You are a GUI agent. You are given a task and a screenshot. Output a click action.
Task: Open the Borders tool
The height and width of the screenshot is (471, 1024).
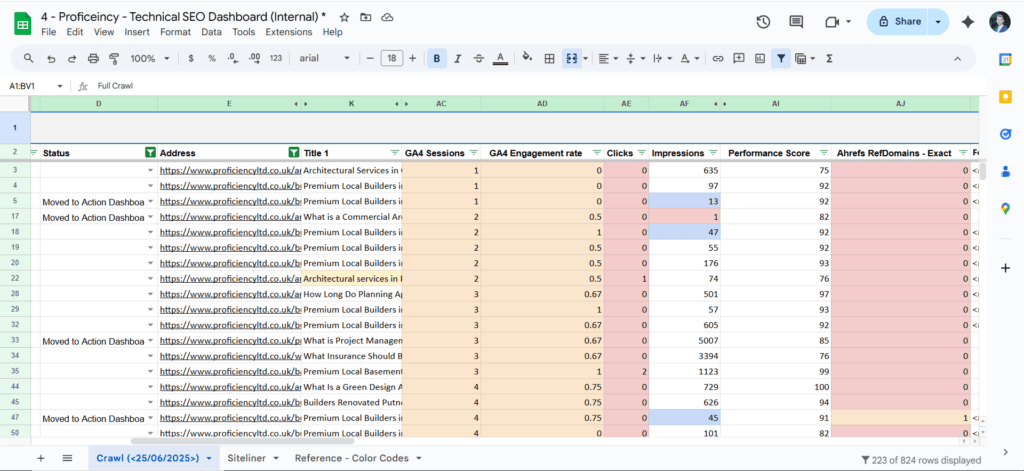coord(549,59)
